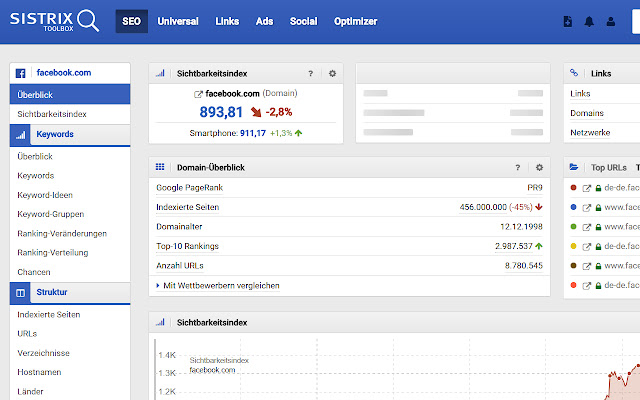Image resolution: width=640 pixels, height=400 pixels.
Task: Click Top-10 Rankings in Domain-Überblick
Action: pyautogui.click(x=187, y=246)
